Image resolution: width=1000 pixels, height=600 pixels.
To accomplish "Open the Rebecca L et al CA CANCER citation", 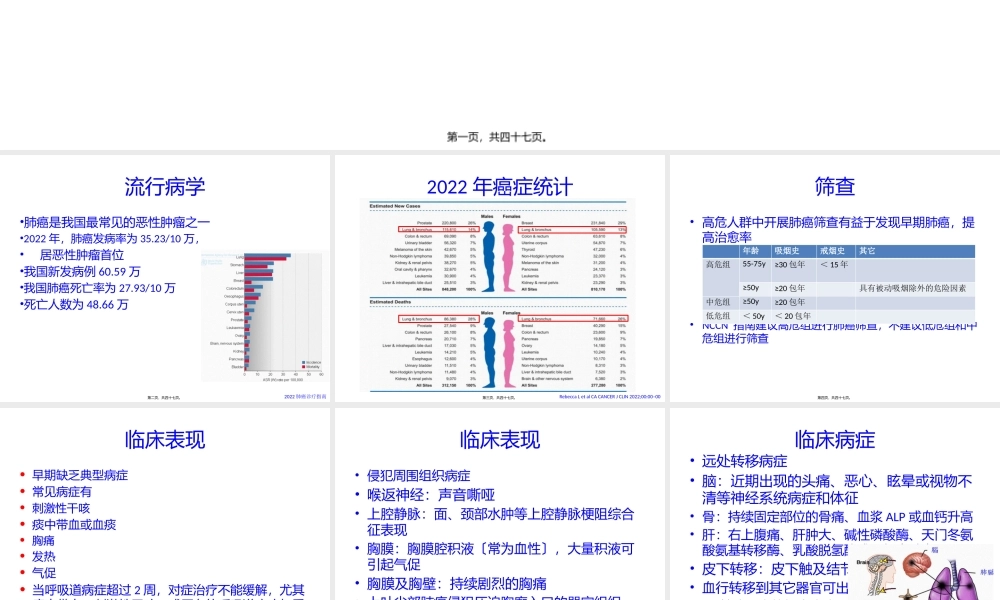I will [612, 395].
